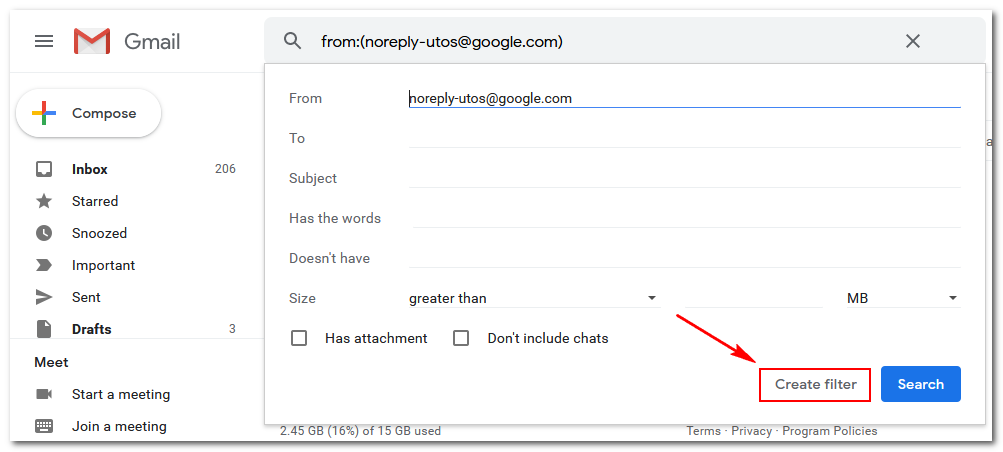
Task: Click the Starred star icon
Action: point(43,201)
